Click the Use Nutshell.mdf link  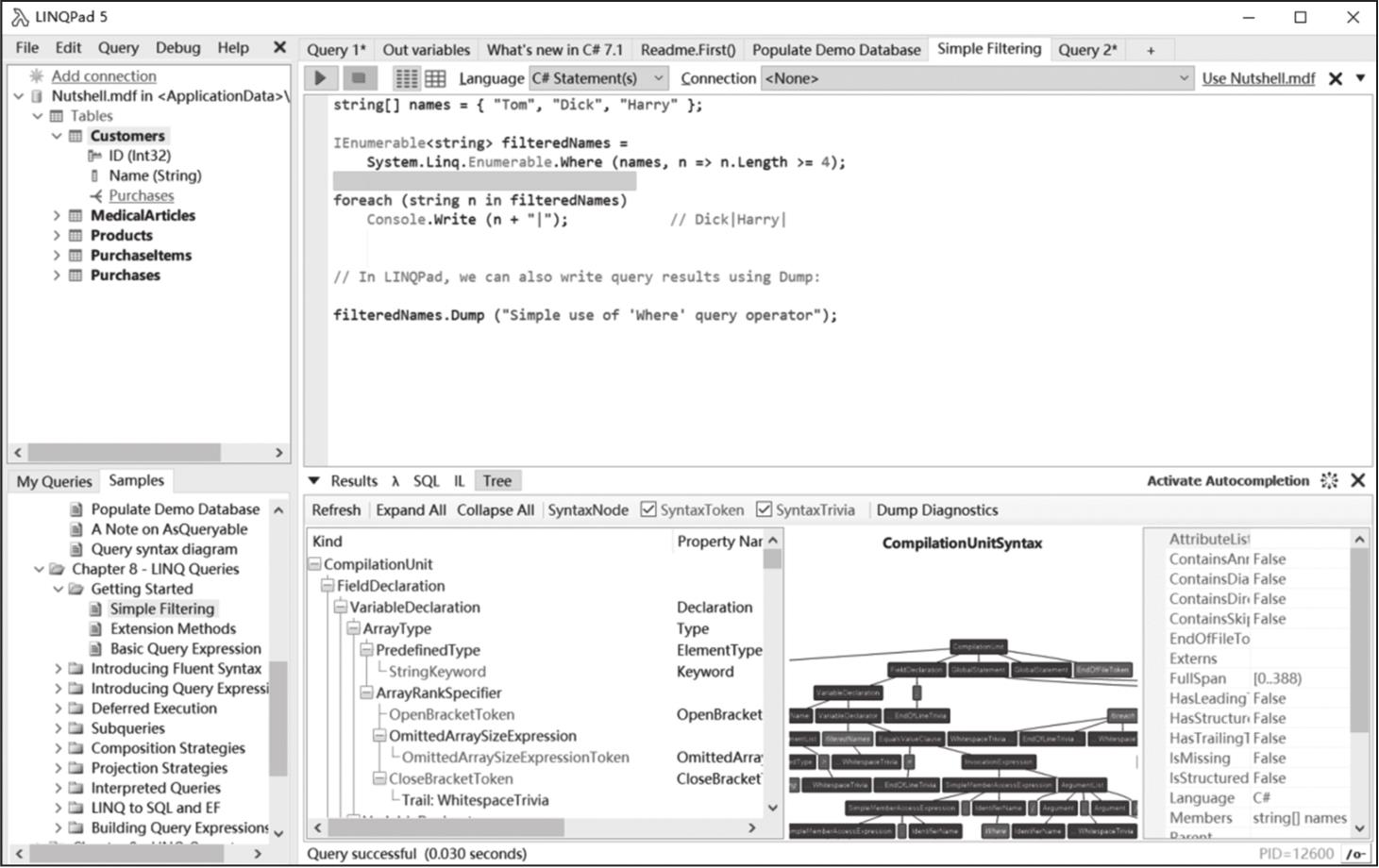1258,78
